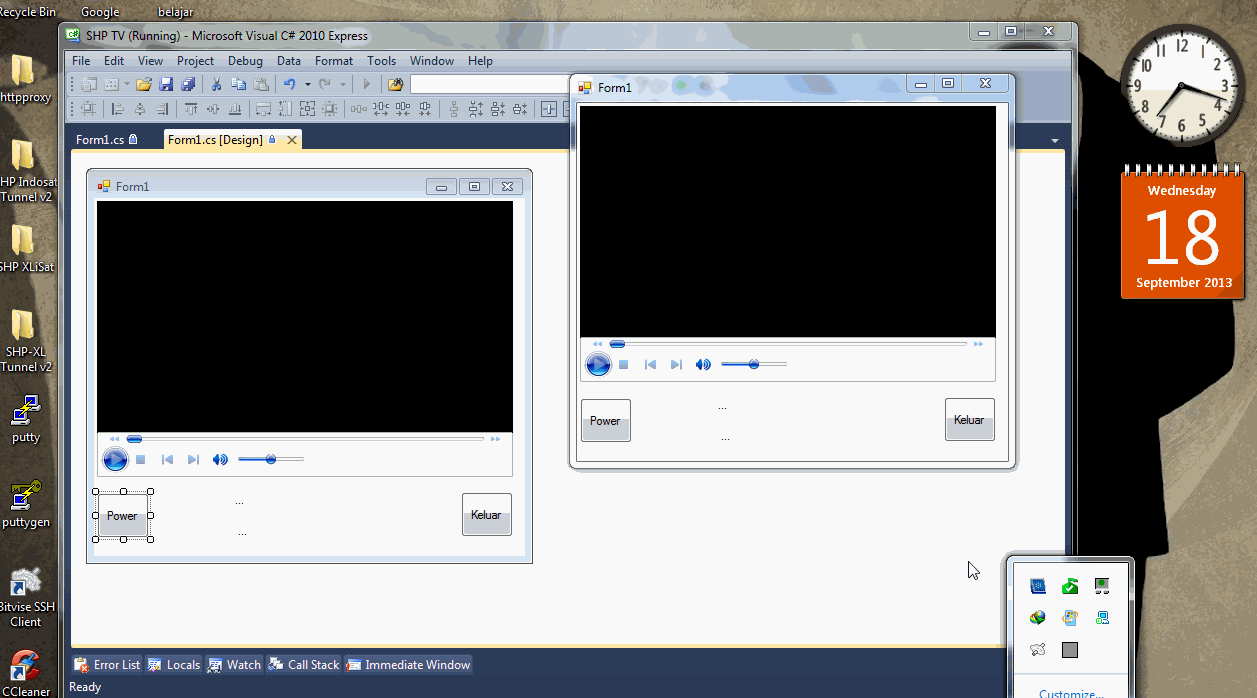
Task: Select Keluar button in the form designer
Action: (x=486, y=515)
